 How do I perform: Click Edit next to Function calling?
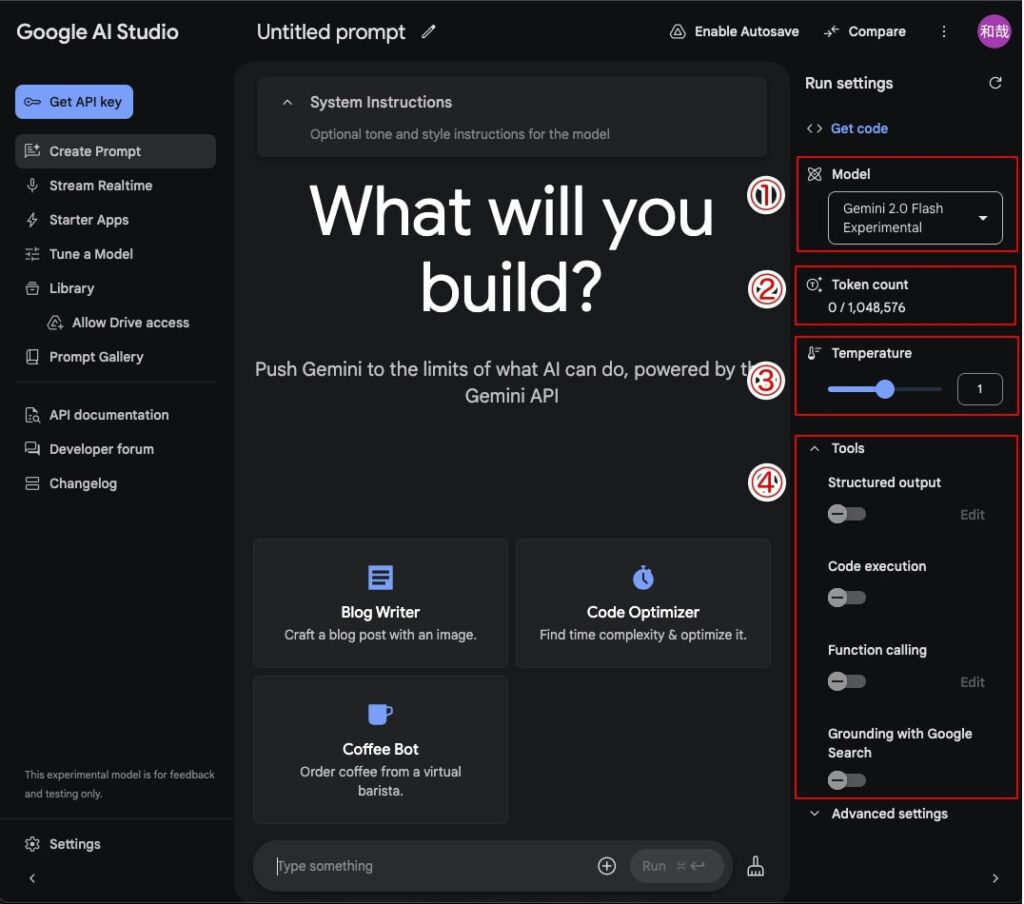point(972,682)
